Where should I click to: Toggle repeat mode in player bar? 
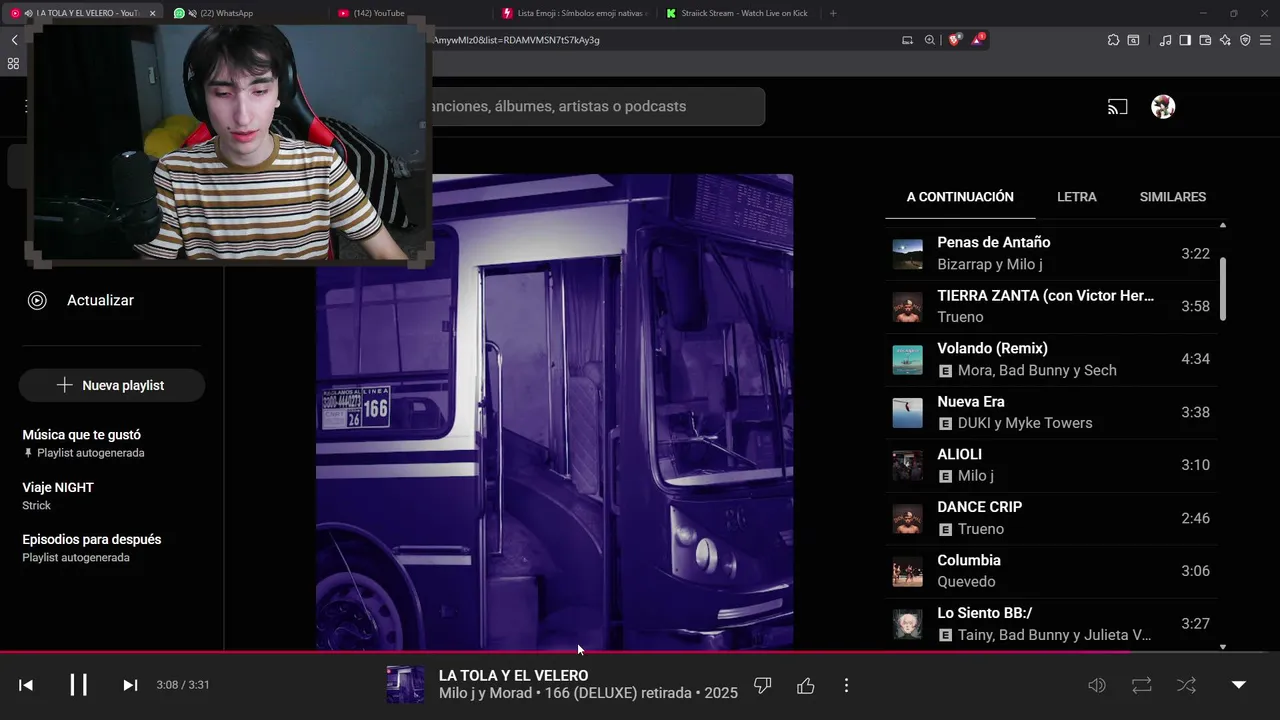(1141, 685)
